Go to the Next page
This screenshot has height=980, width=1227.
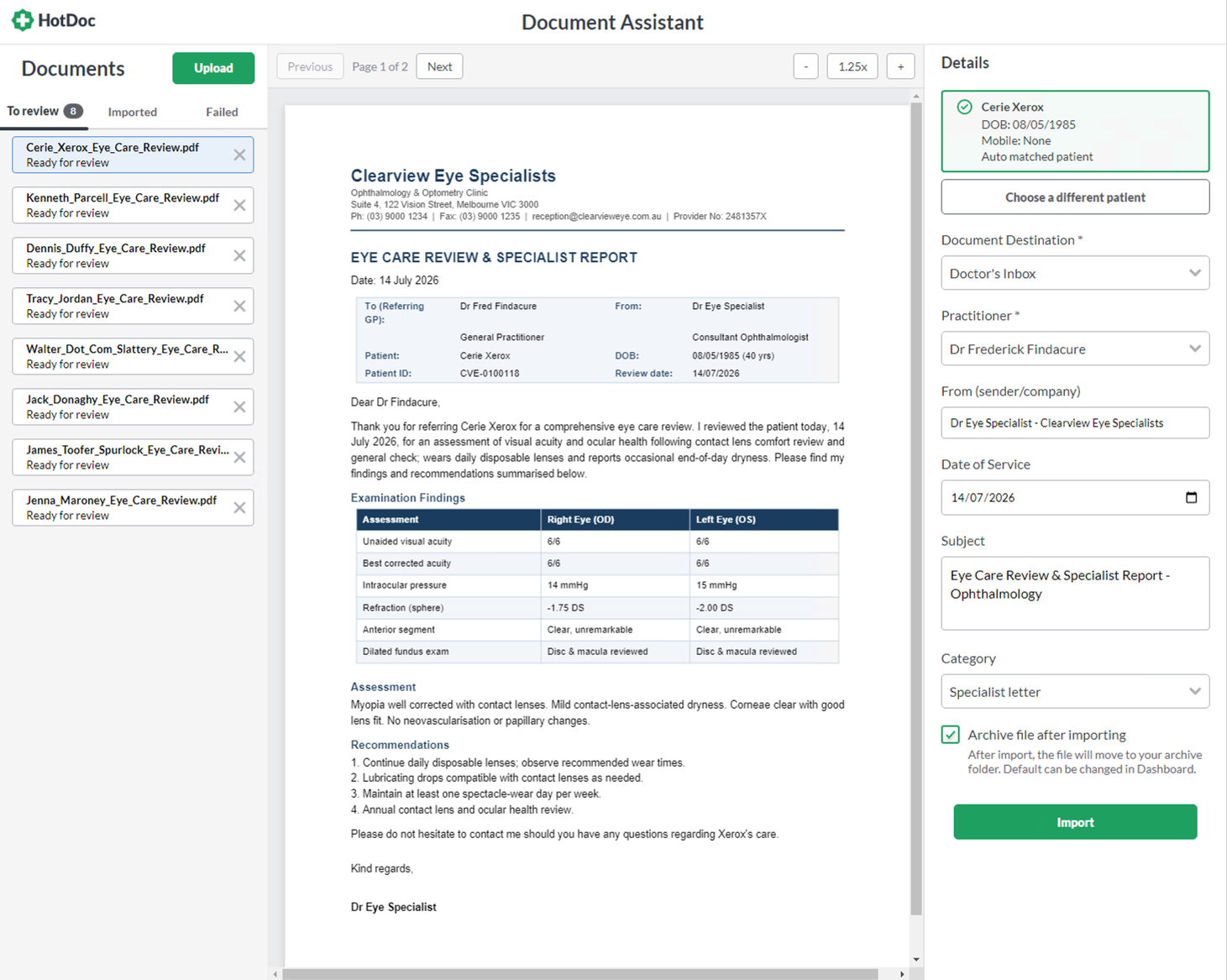[439, 66]
